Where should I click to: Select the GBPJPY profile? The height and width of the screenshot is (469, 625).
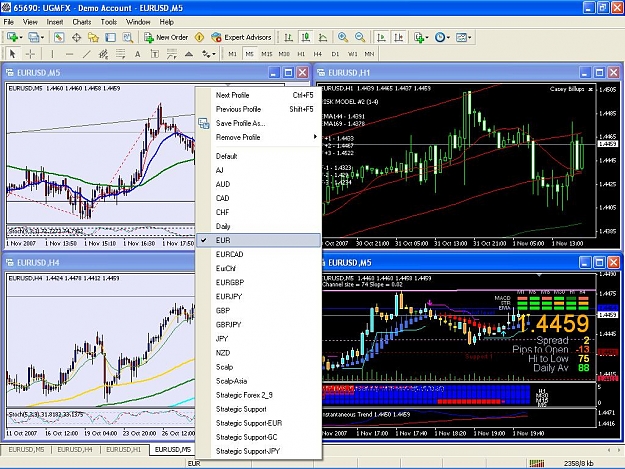(259, 325)
